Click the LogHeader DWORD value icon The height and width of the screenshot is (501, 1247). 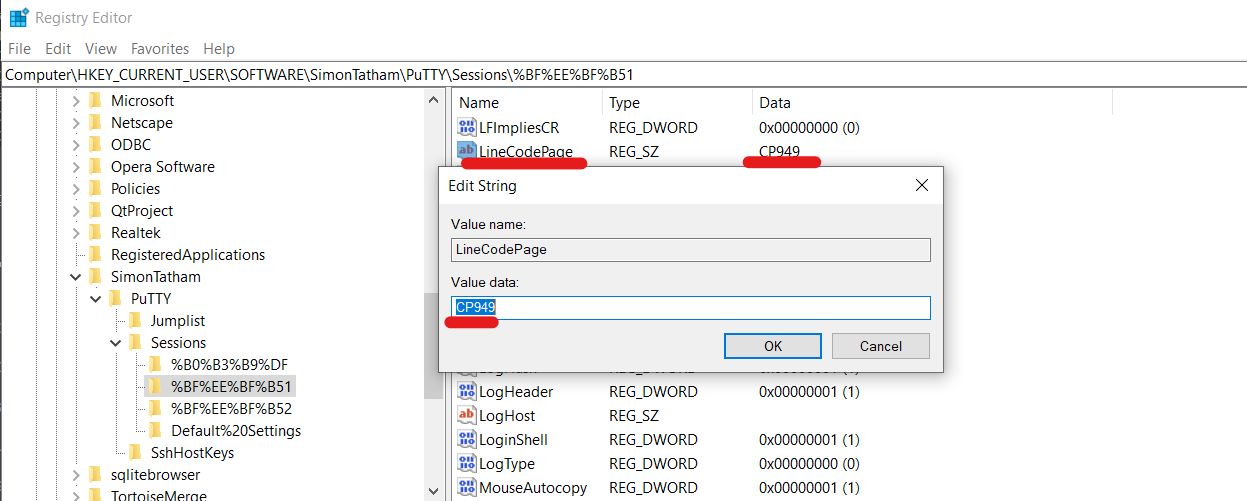point(467,392)
